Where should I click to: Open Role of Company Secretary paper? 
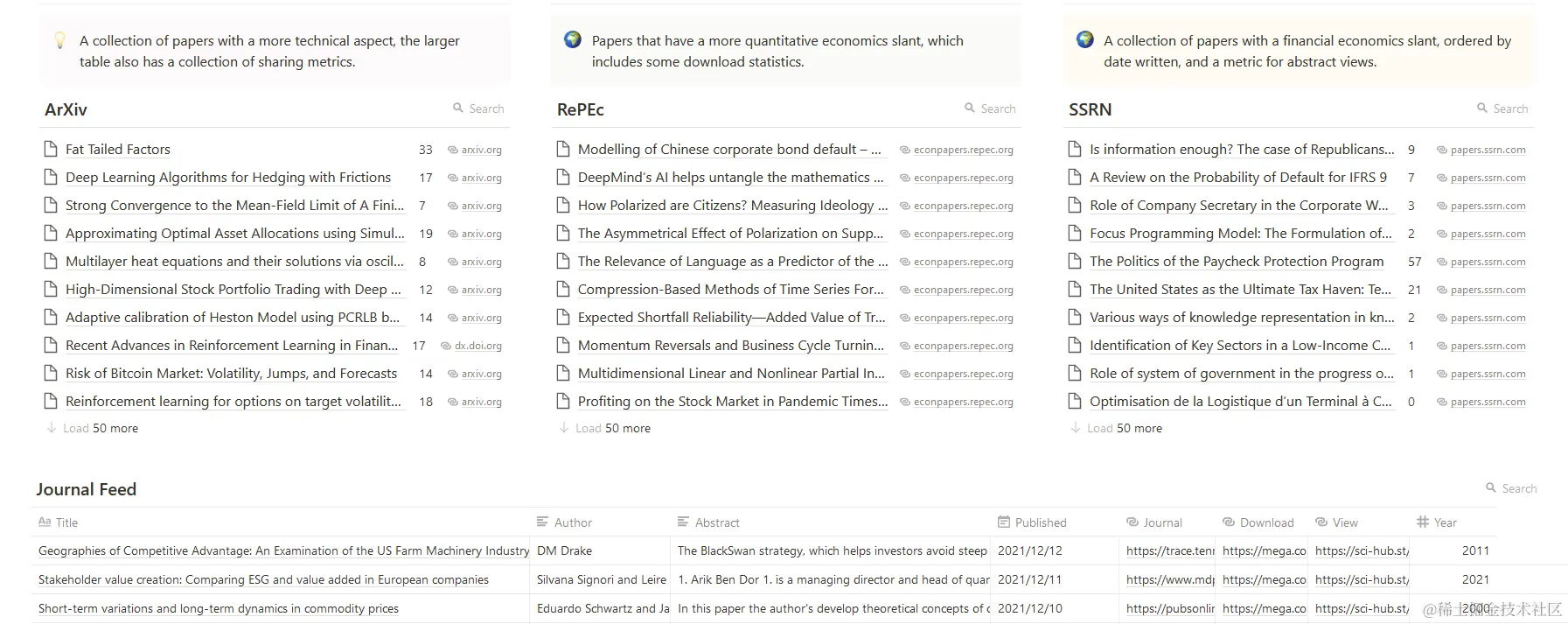(1239, 206)
